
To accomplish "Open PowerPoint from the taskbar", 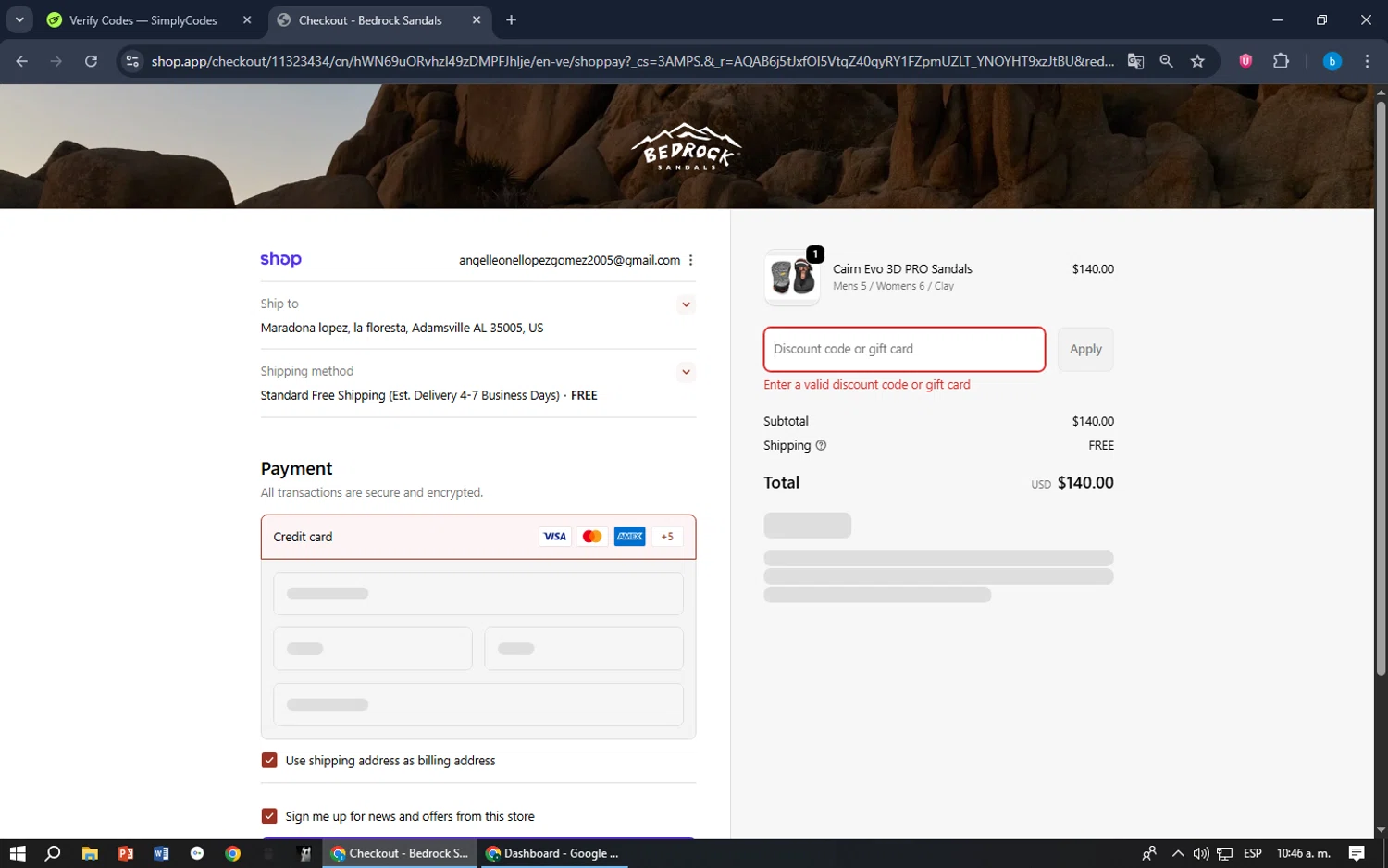I will pos(126,853).
